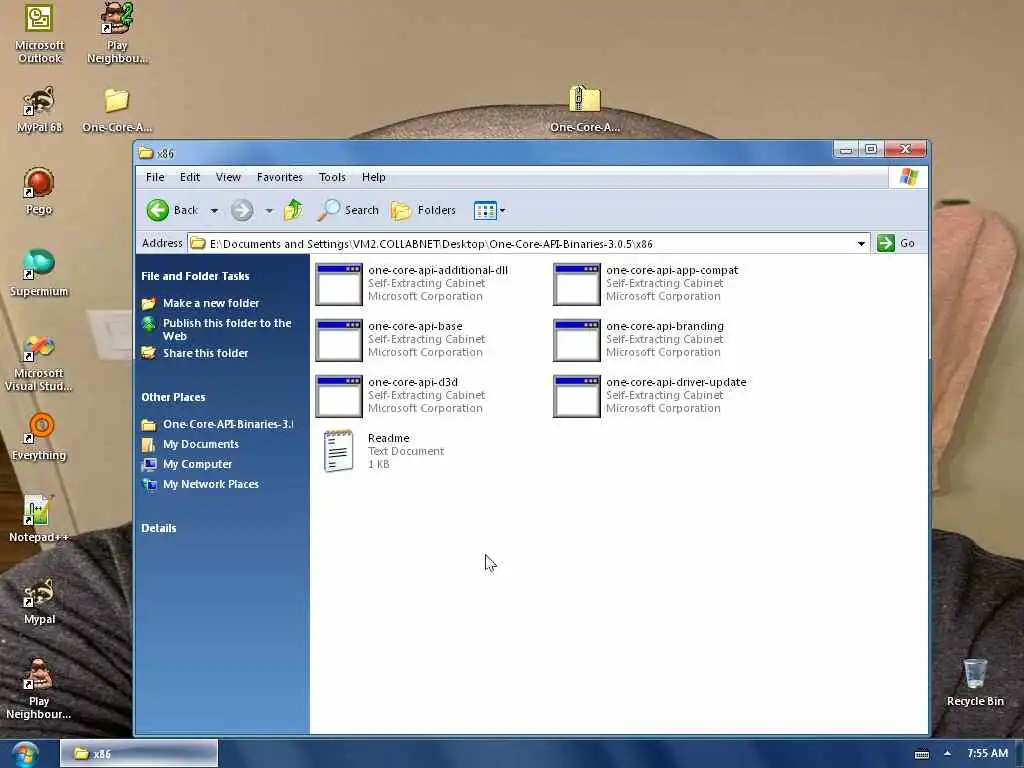
Task: Select one-core-api-driver-update file icon
Action: (x=576, y=396)
